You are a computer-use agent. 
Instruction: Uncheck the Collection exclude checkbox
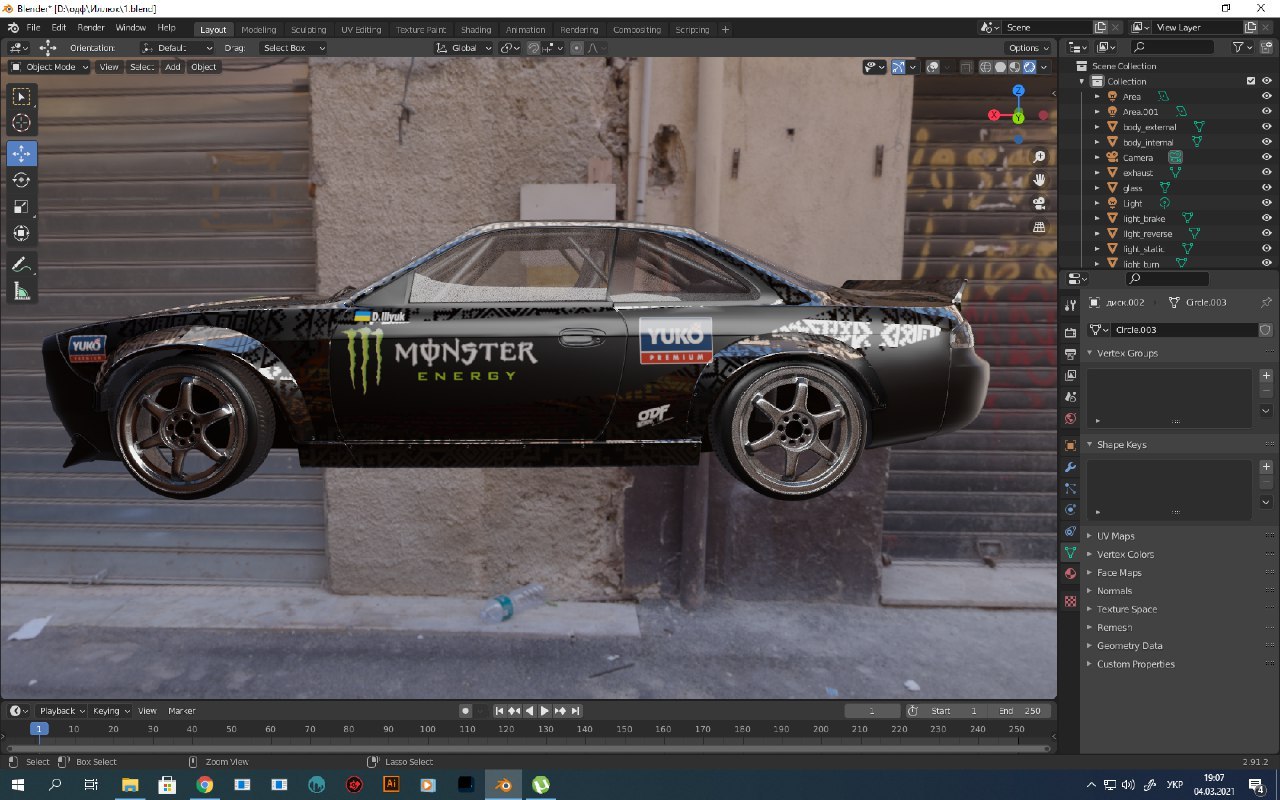pos(1250,81)
